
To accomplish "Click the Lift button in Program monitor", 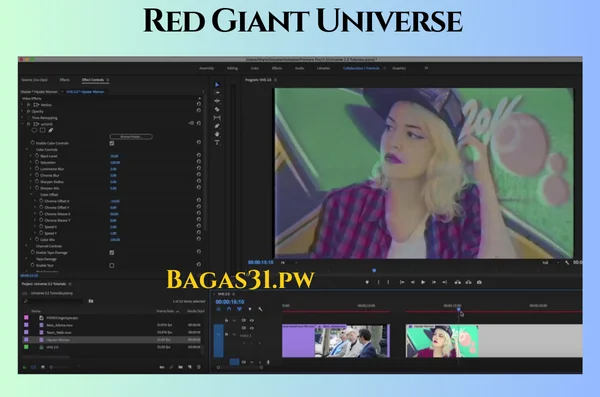I will click(x=457, y=282).
